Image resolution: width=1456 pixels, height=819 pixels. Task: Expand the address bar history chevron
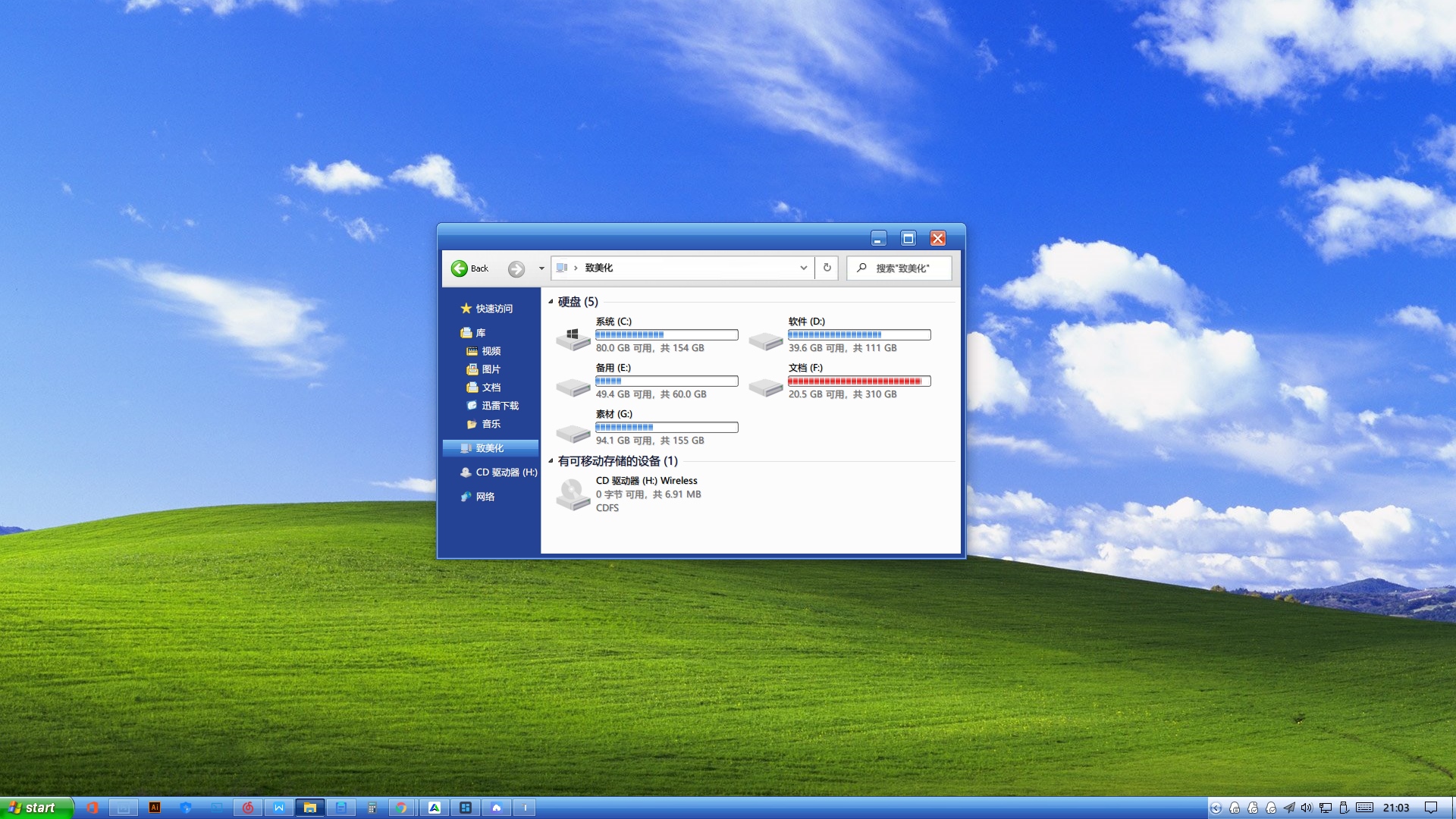(x=804, y=268)
